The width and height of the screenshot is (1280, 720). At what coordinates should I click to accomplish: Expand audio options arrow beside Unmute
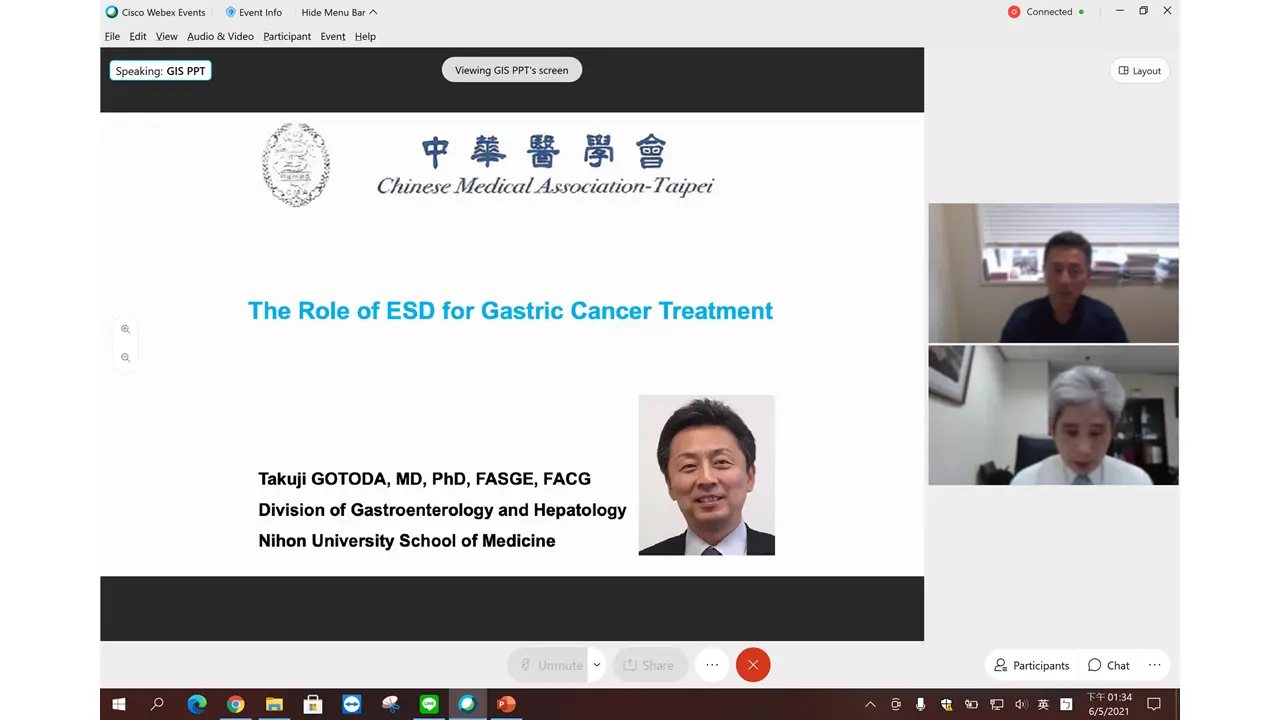pyautogui.click(x=597, y=665)
